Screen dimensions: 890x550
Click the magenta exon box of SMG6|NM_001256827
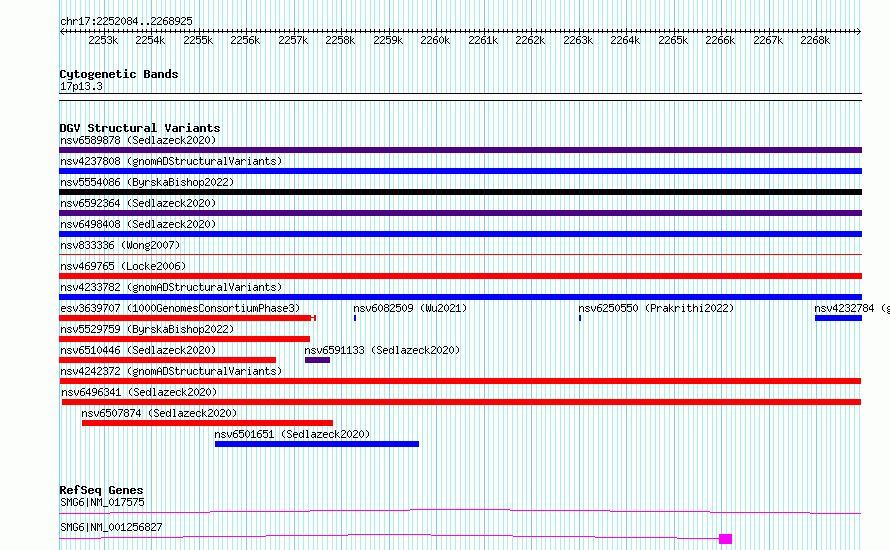(725, 539)
